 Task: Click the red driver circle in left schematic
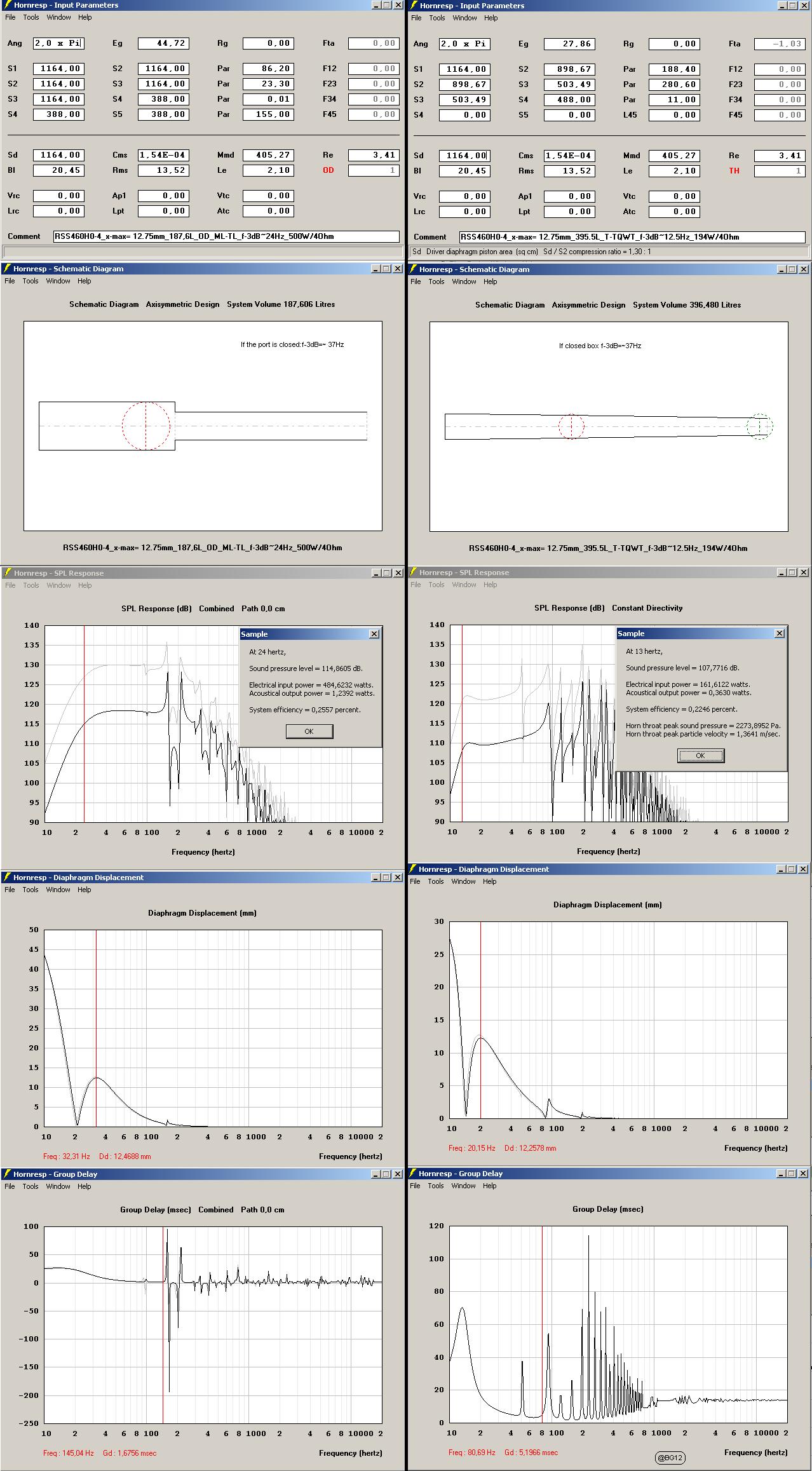tap(146, 426)
